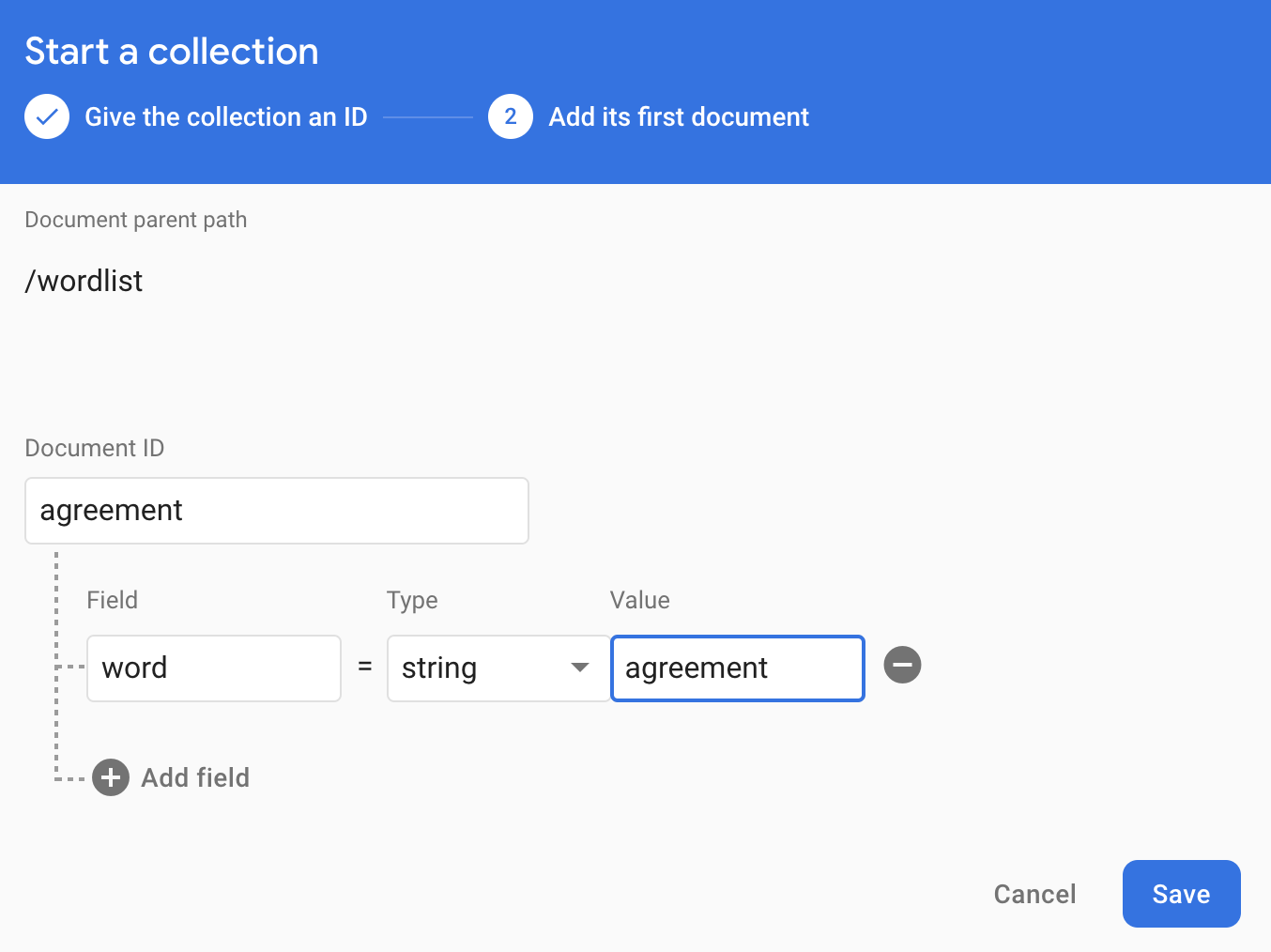The image size is (1271, 952).
Task: Click the /wordlist parent path text
Action: pos(84,281)
